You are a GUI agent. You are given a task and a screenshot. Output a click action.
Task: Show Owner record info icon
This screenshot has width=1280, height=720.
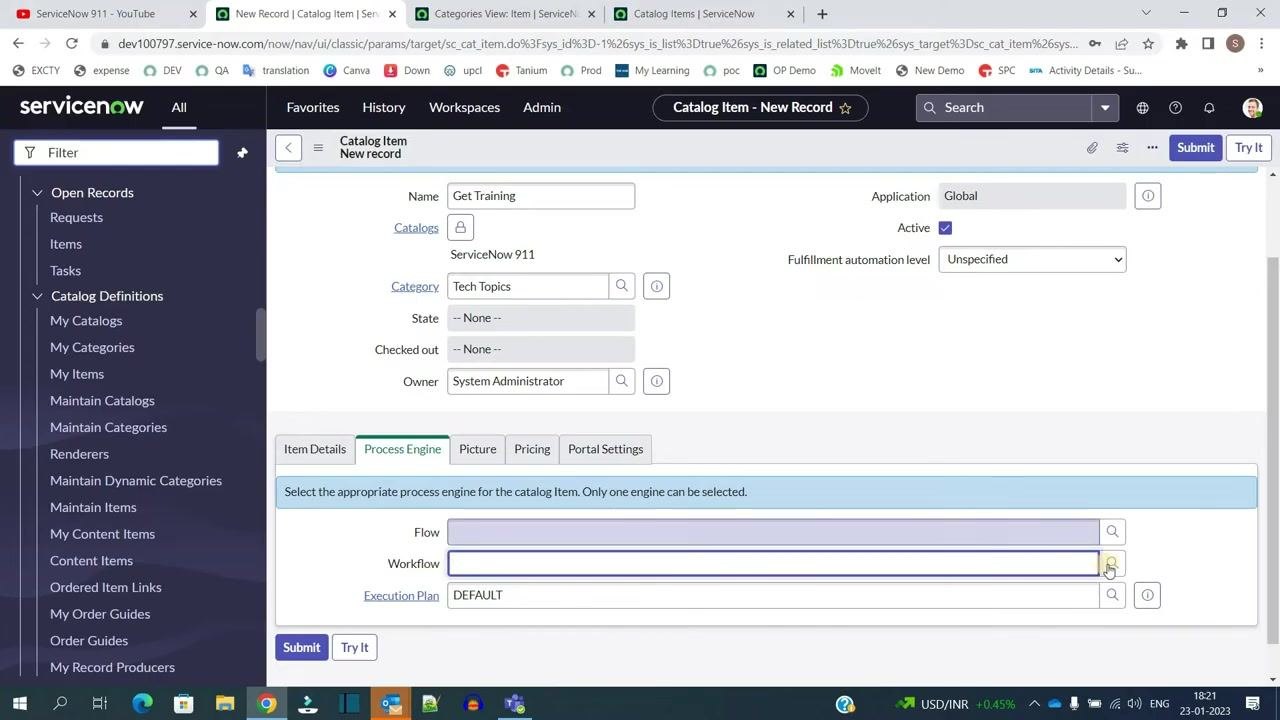pyautogui.click(x=657, y=381)
